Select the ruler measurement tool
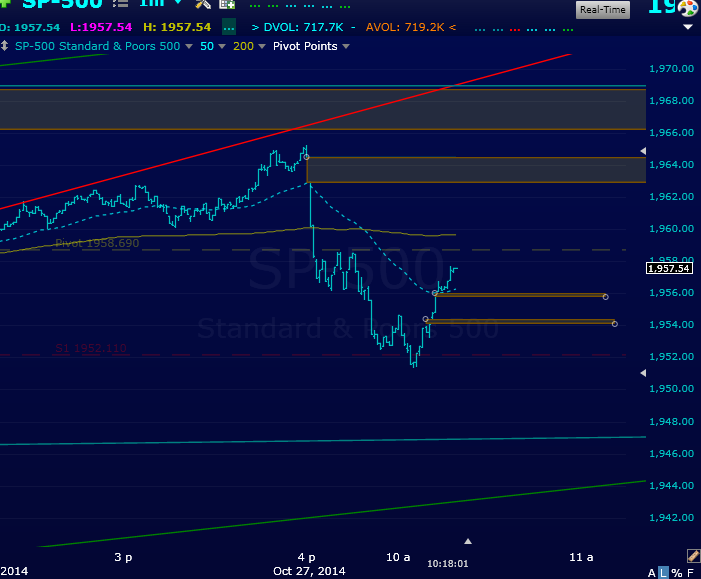Image resolution: width=701 pixels, height=579 pixels. point(693,555)
